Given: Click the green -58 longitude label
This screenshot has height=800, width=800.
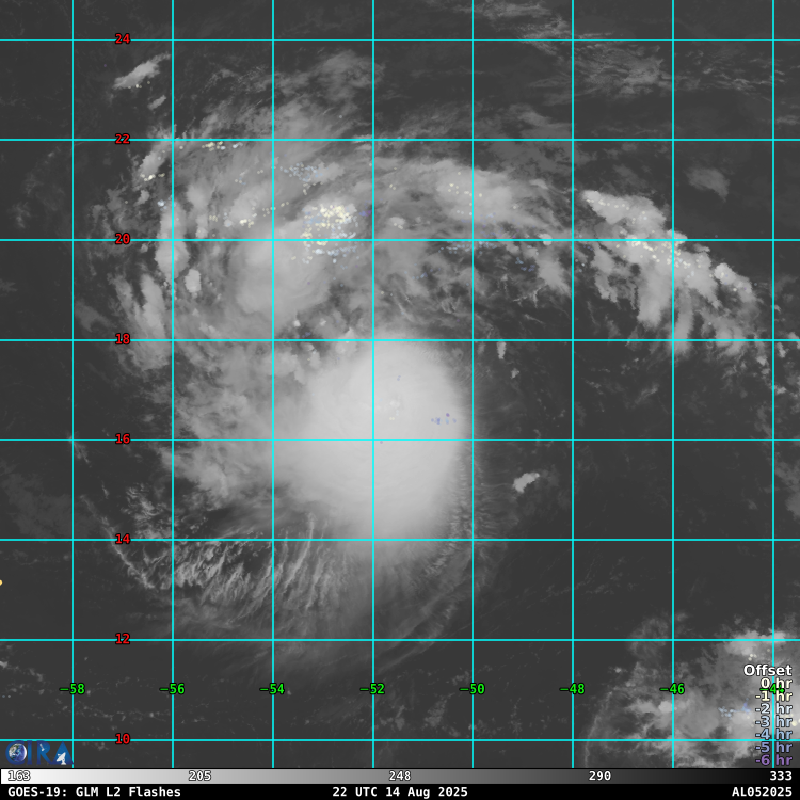Looking at the screenshot, I should 72,689.
